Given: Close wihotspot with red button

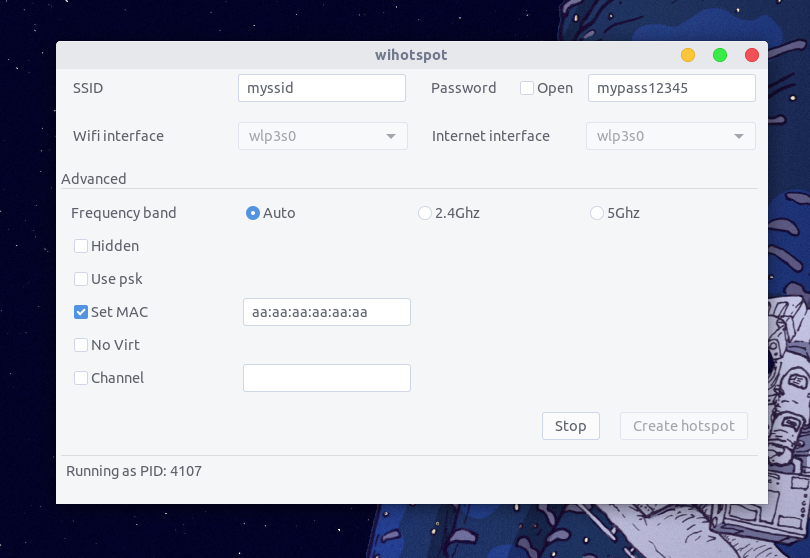Looking at the screenshot, I should click(752, 55).
